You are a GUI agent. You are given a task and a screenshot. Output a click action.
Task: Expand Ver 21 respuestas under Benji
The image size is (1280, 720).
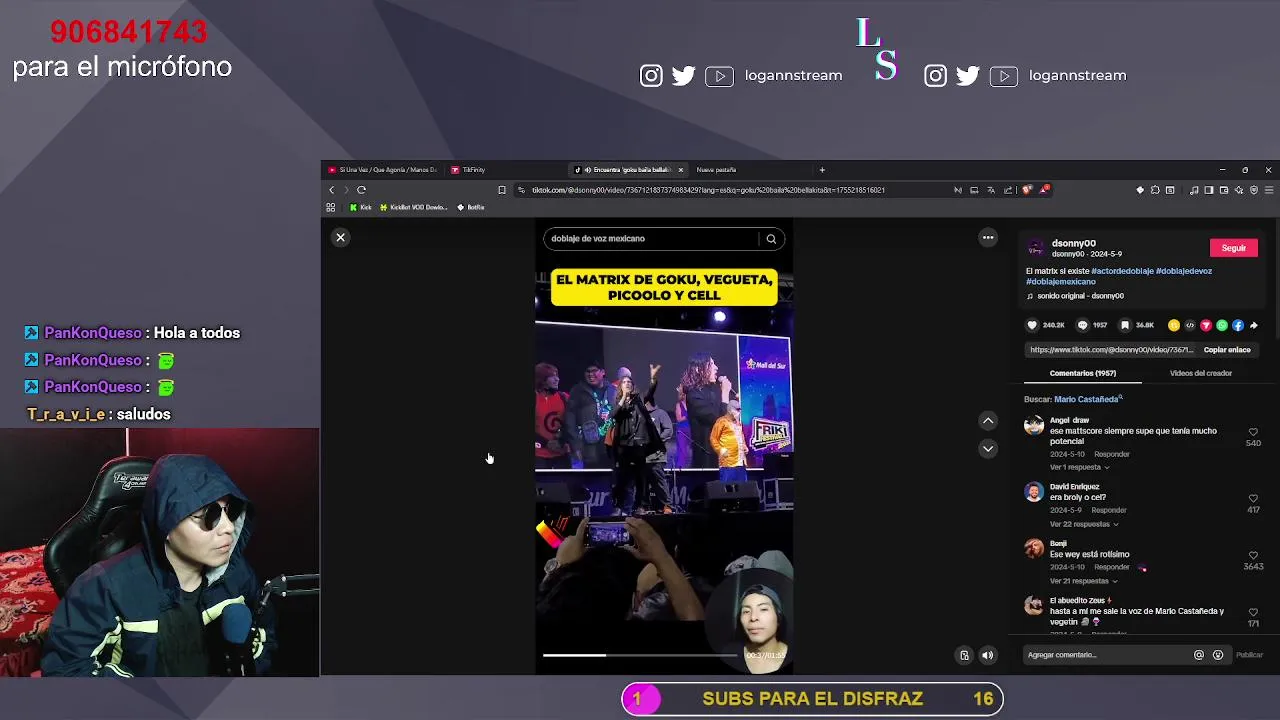[x=1084, y=581]
